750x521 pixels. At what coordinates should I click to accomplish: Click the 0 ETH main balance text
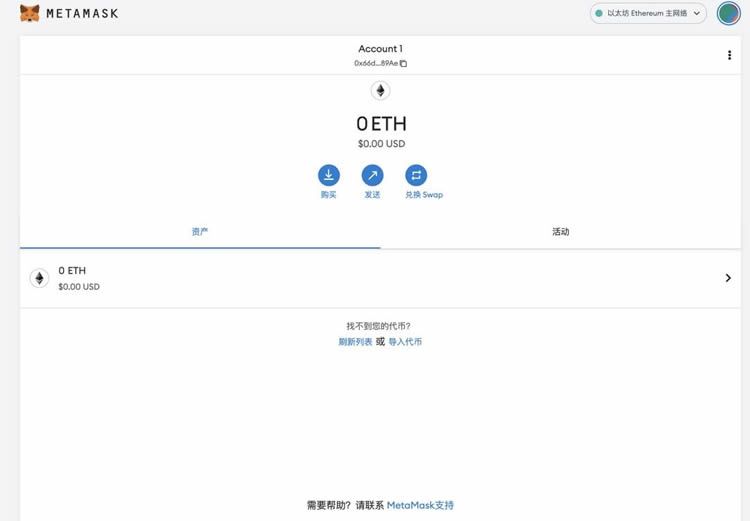[x=381, y=124]
